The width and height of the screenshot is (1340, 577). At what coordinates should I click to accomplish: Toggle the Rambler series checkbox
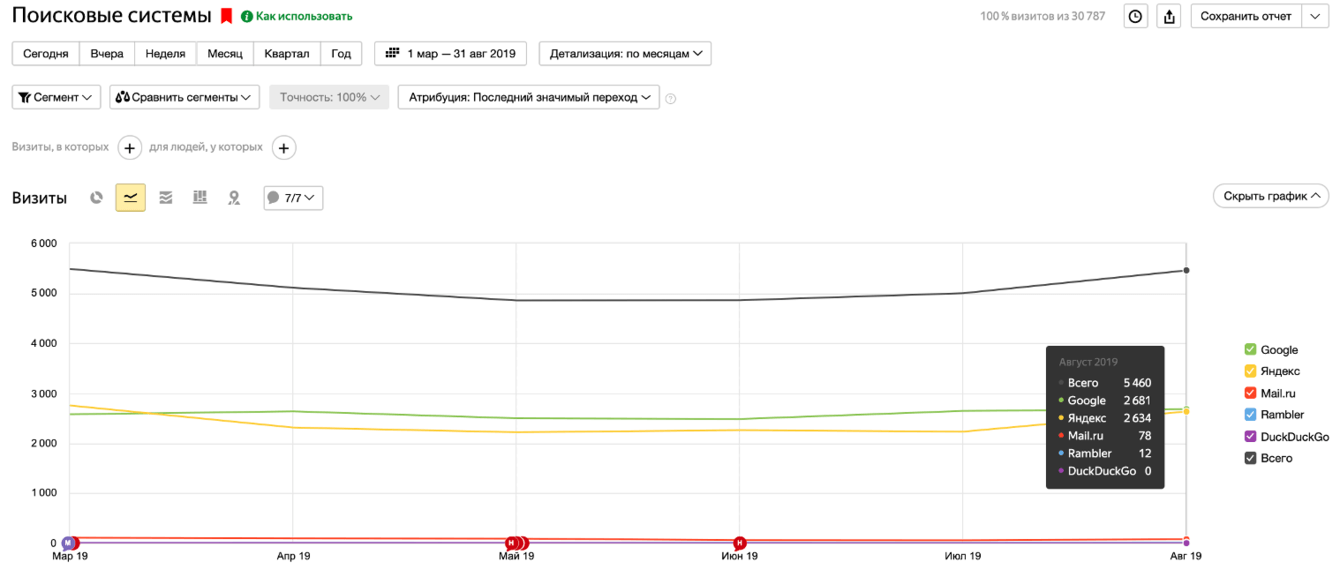(x=1250, y=414)
